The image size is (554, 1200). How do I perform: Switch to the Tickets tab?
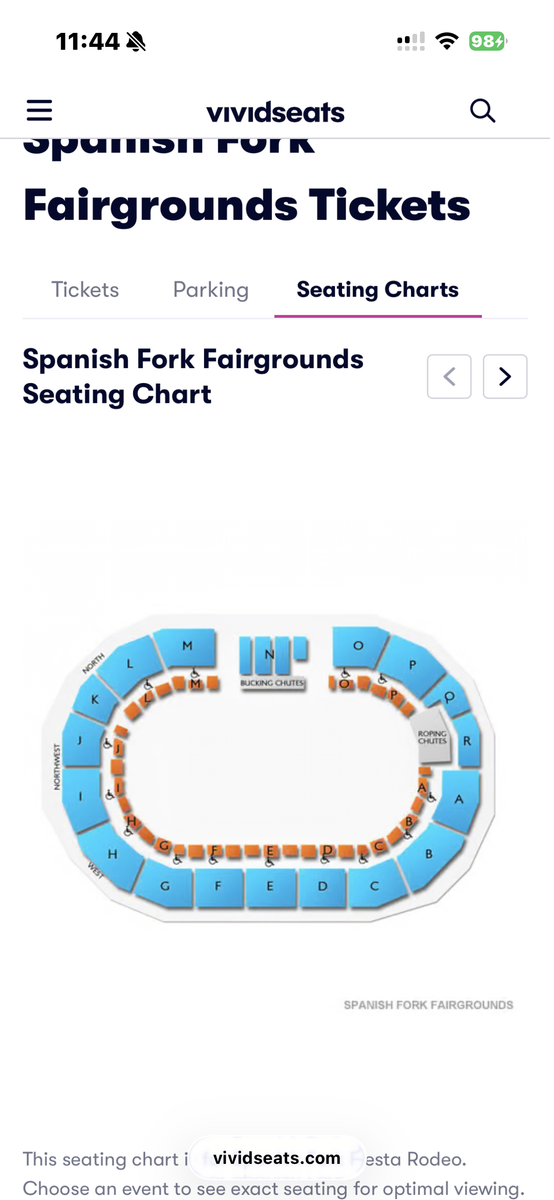click(85, 290)
